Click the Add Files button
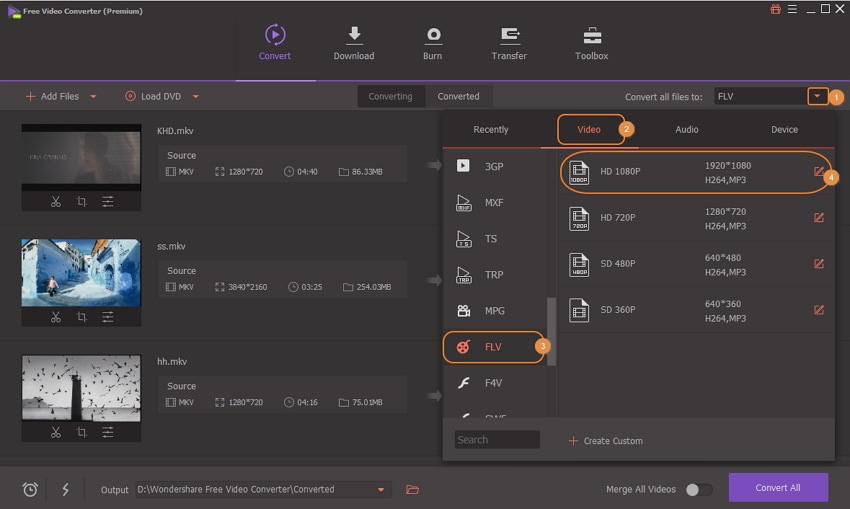The width and height of the screenshot is (850, 509). [x=53, y=96]
